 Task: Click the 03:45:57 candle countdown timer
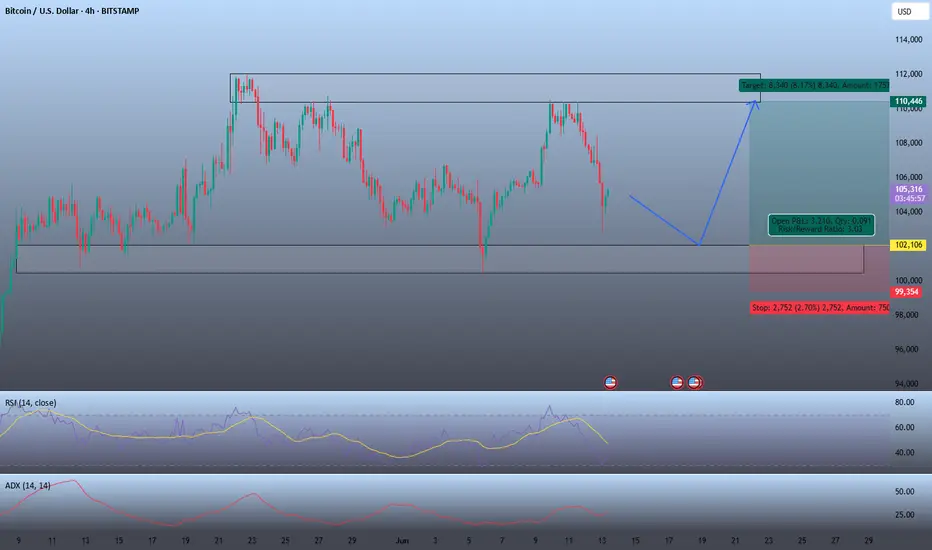pyautogui.click(x=910, y=199)
